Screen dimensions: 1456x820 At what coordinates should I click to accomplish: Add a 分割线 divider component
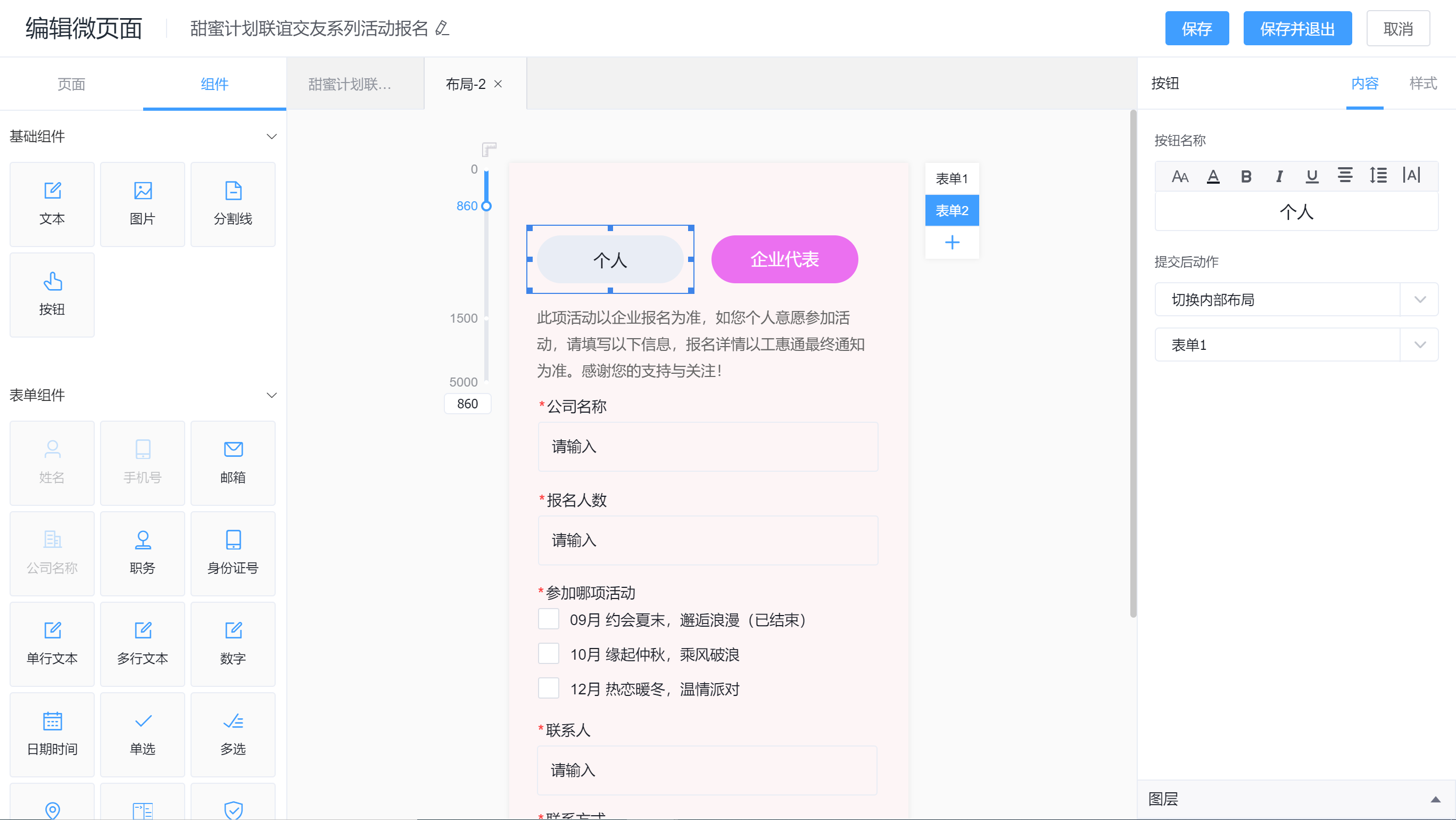[233, 204]
